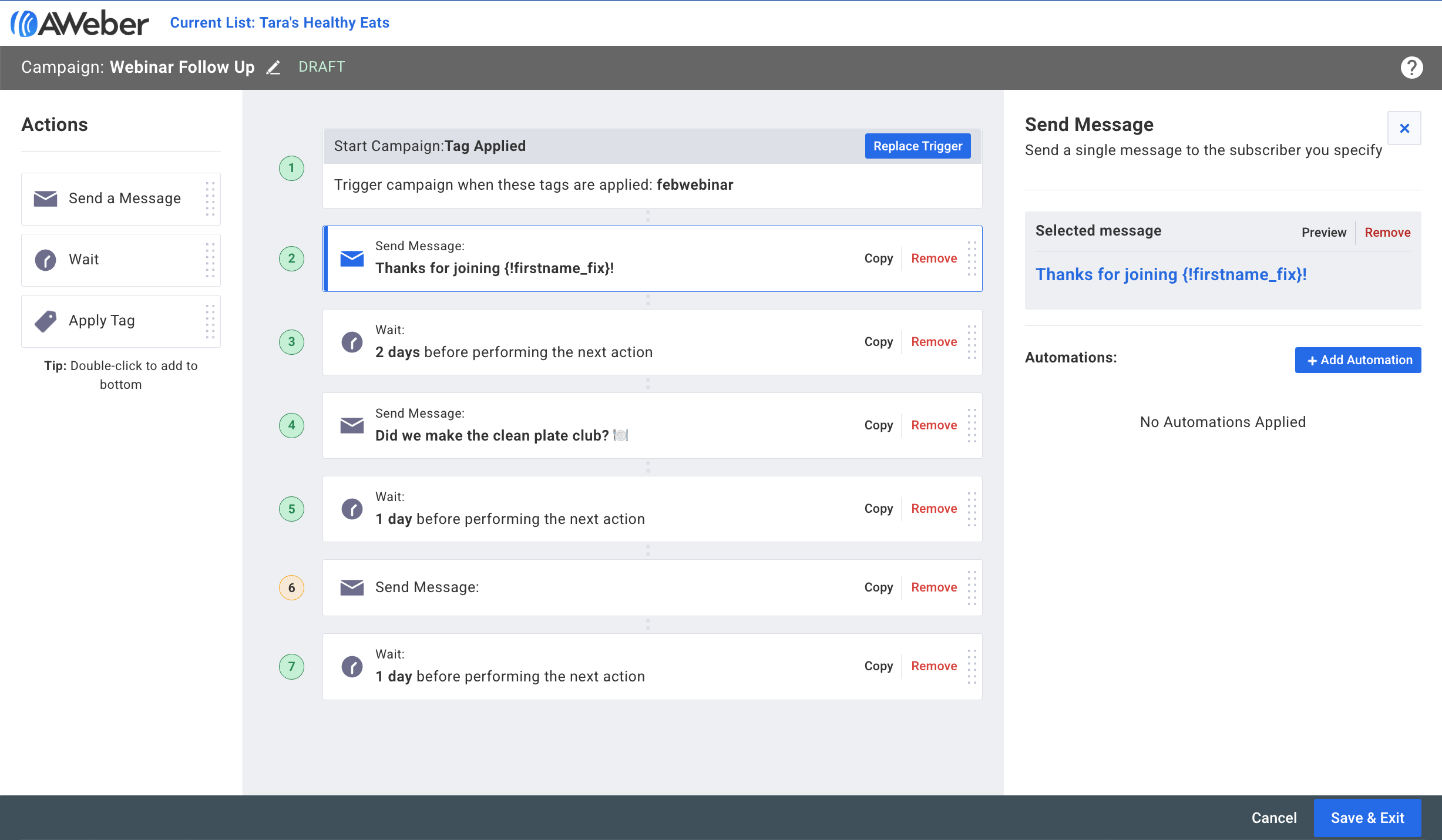The width and height of the screenshot is (1442, 840).
Task: Copy the 2 days Wait action
Action: [x=878, y=342]
